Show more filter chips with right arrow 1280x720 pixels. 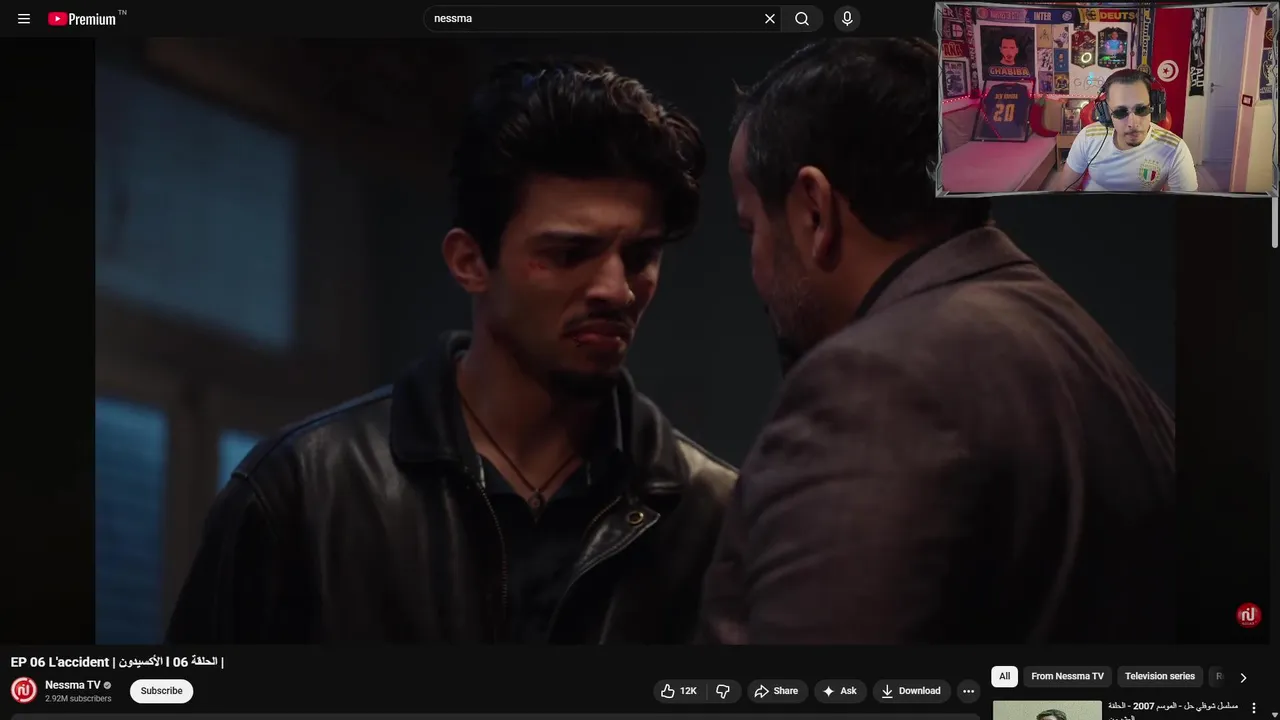point(1243,677)
